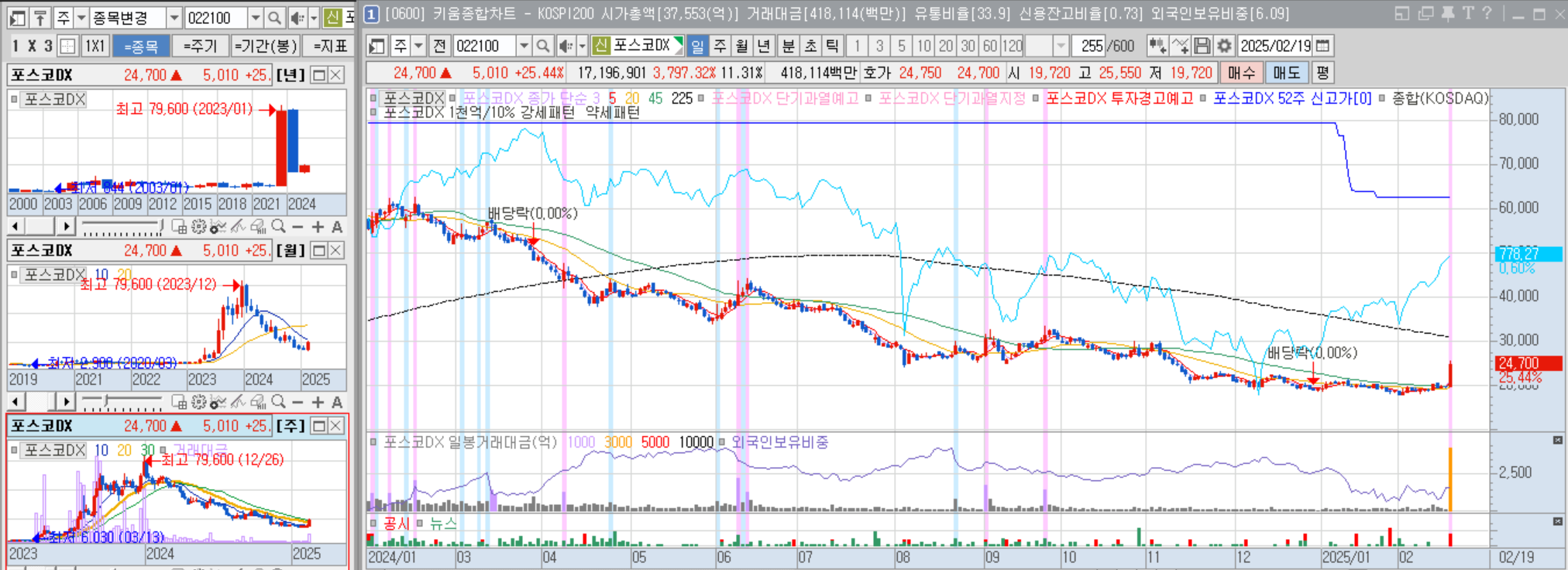Viewport: 1568px width, 570px height.
Task: Zoom in with plus in yearly mini chart
Action: (318, 227)
